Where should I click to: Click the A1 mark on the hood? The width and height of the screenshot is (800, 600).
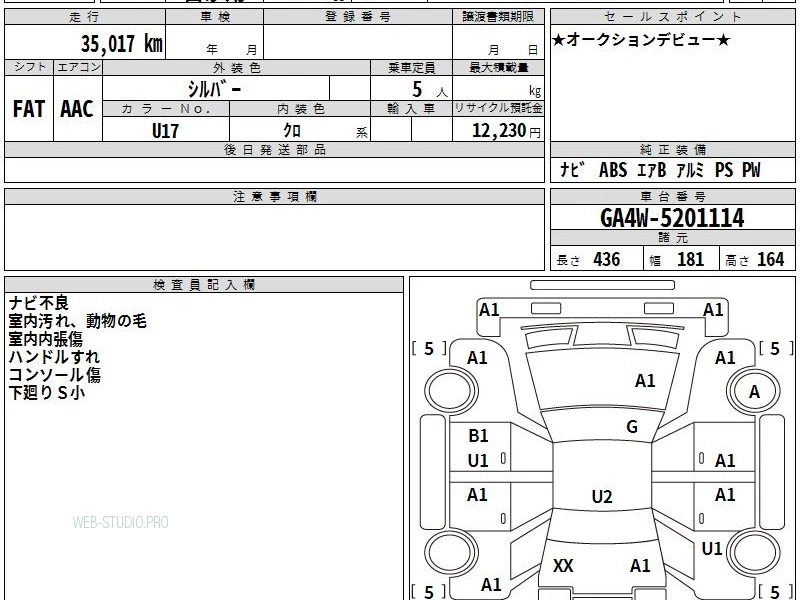coord(645,381)
